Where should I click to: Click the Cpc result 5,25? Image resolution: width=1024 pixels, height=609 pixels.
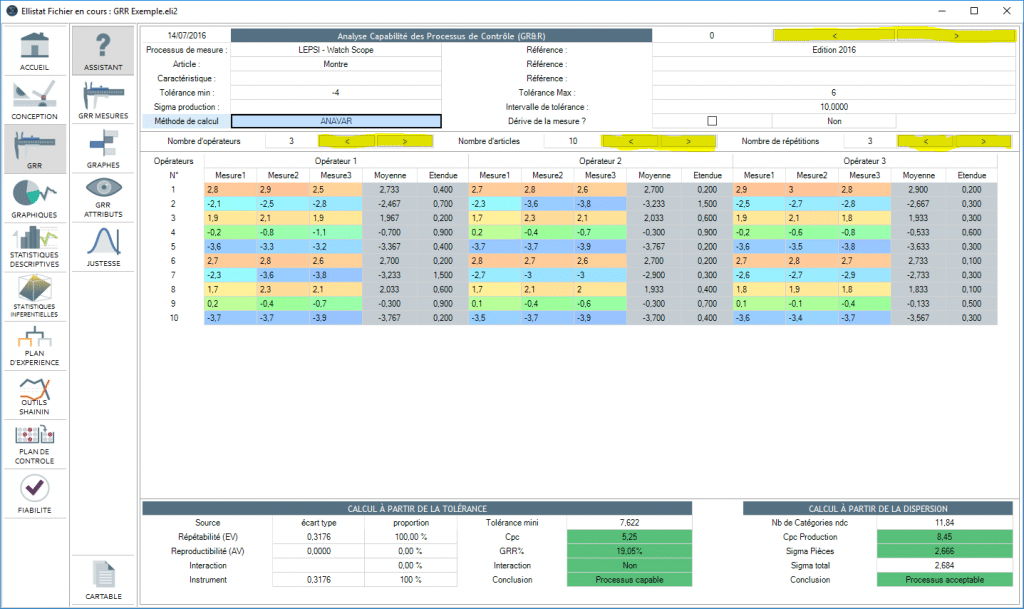[x=630, y=537]
